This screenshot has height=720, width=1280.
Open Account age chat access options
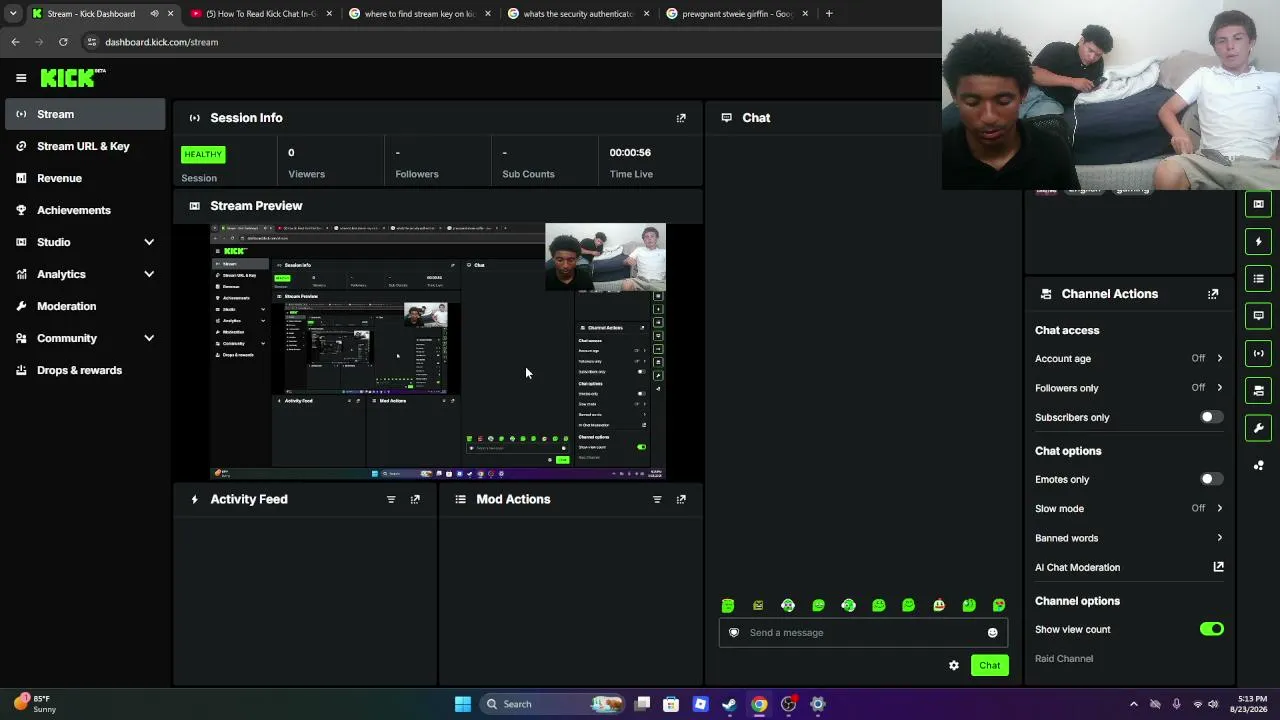(x=1129, y=358)
